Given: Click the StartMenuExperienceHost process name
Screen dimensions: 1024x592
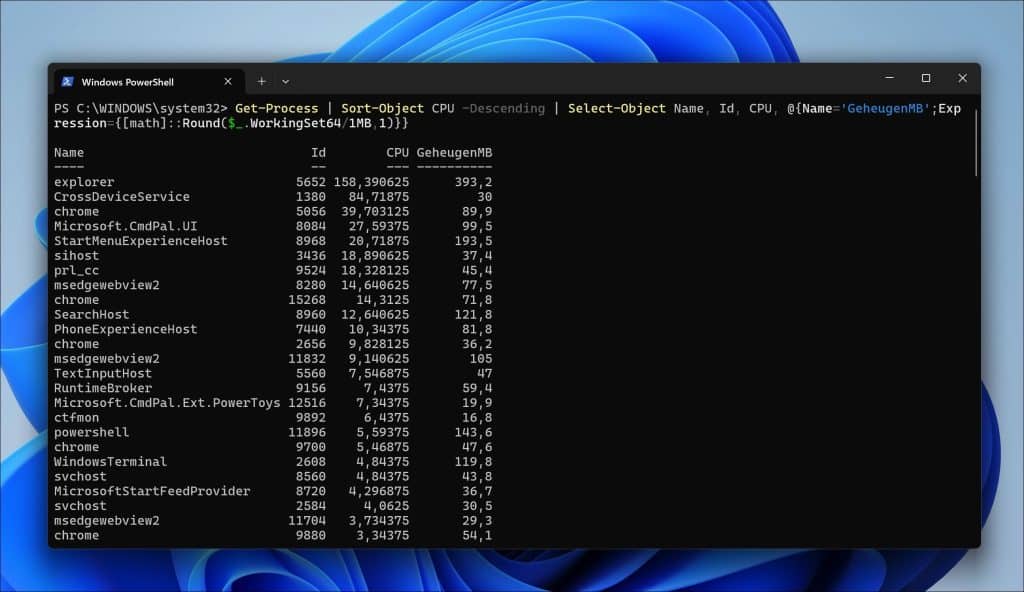Looking at the screenshot, I should click(x=140, y=241).
